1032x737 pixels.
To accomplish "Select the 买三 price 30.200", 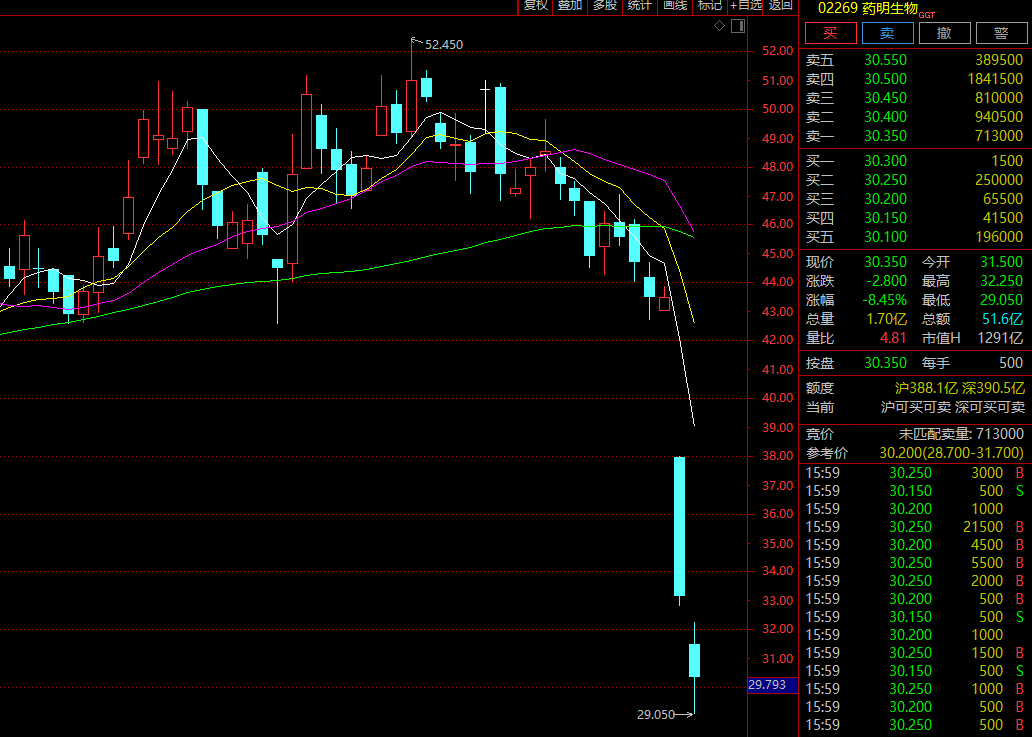I will click(x=885, y=199).
